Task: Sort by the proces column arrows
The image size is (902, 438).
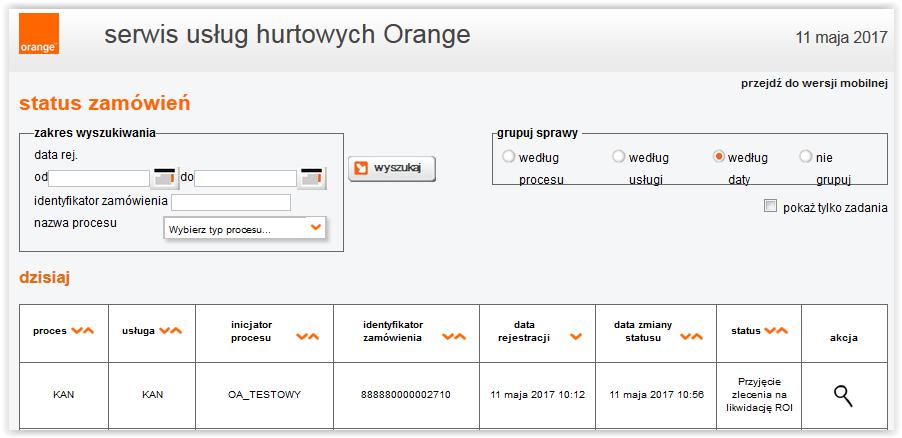Action: pos(82,331)
